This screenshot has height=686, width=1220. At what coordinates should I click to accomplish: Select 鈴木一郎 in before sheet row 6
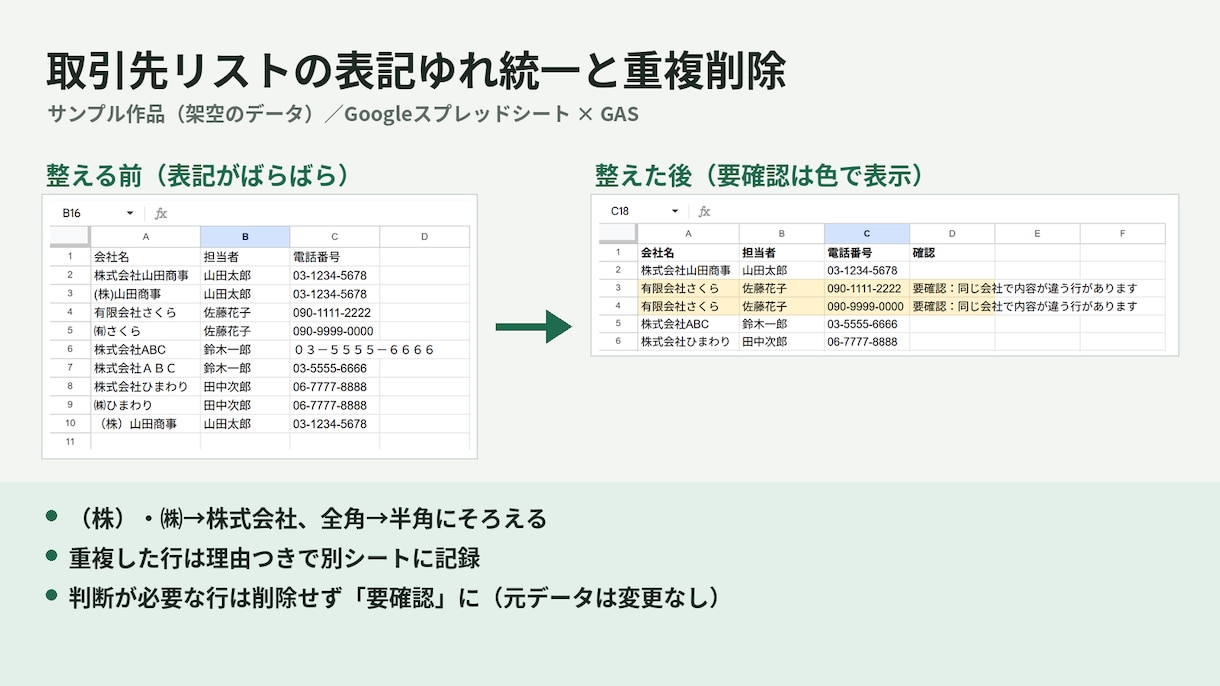(x=245, y=350)
